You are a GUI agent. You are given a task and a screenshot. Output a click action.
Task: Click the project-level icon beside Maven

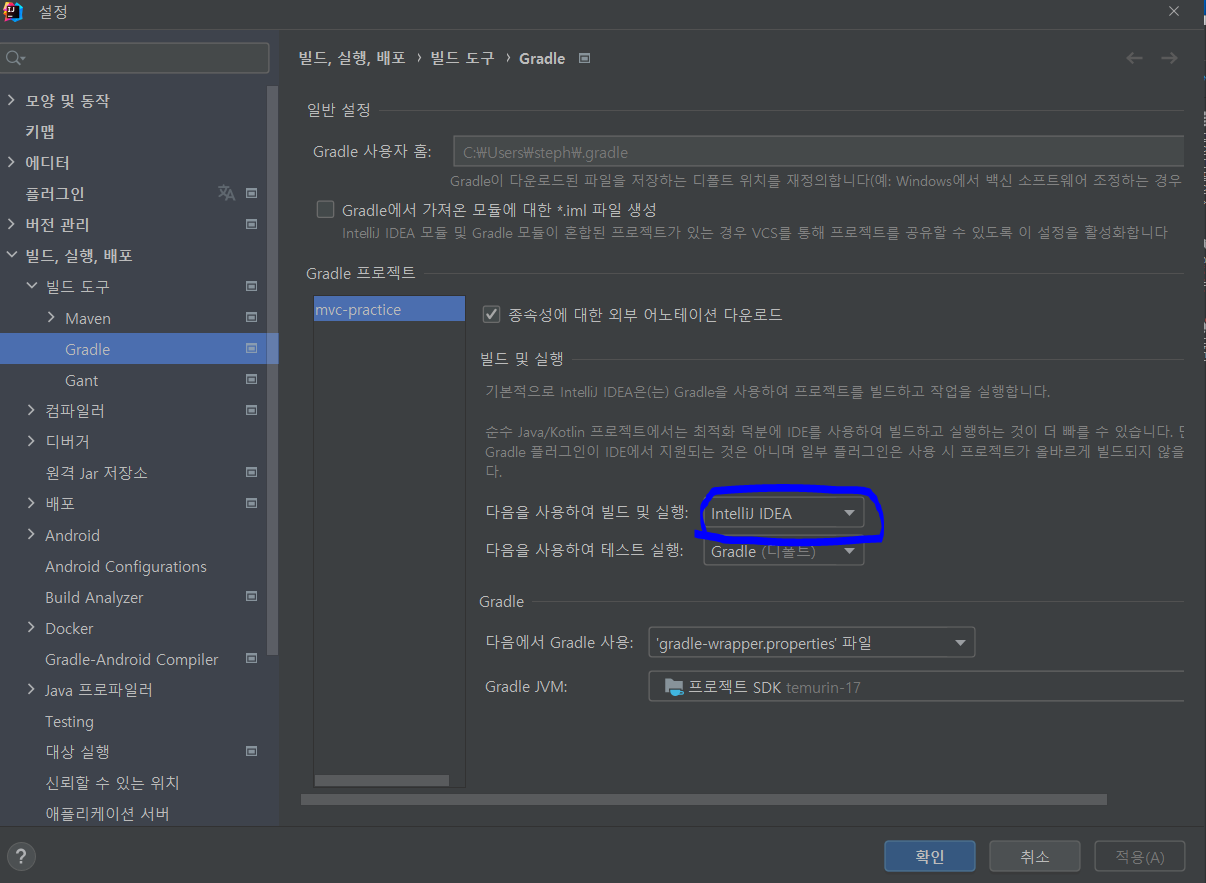click(x=251, y=317)
